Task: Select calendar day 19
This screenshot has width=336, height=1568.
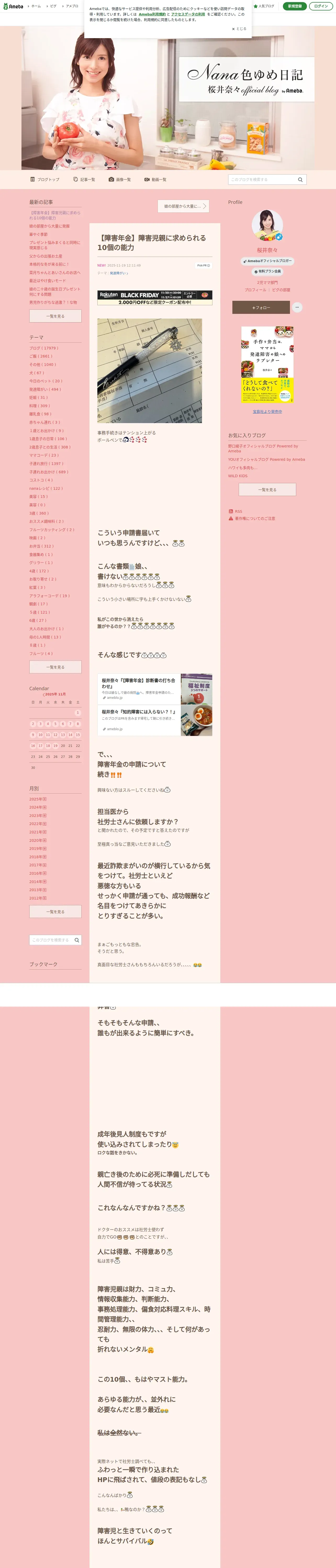Action: click(55, 746)
